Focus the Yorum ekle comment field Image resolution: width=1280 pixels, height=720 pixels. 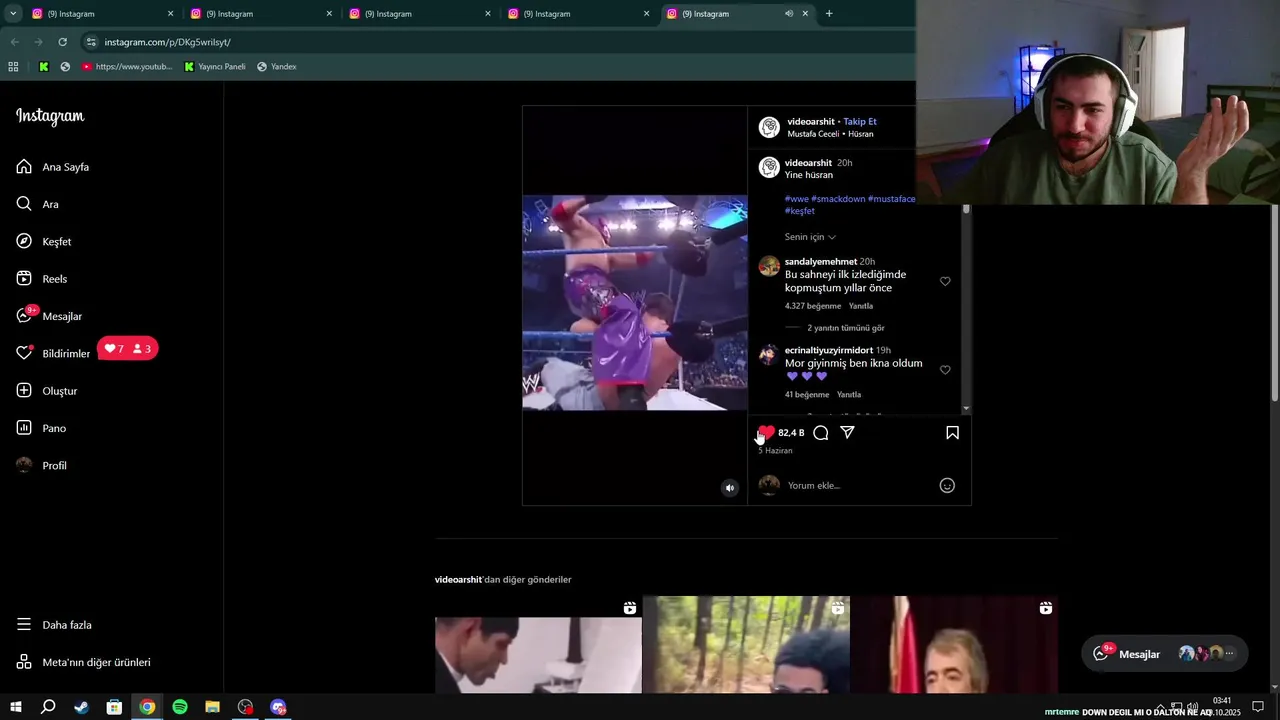click(860, 486)
